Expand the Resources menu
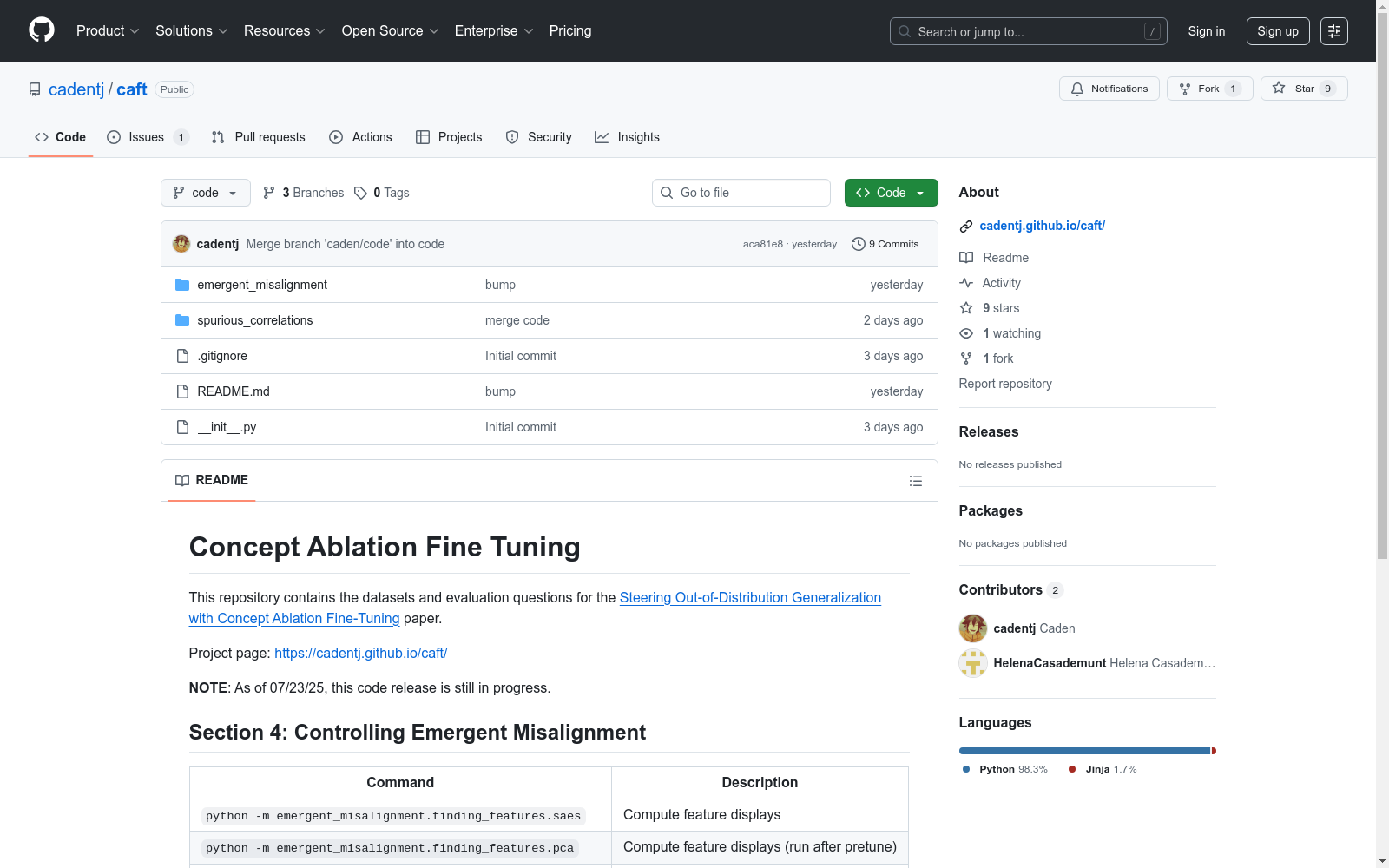This screenshot has height=868, width=1389. (x=285, y=31)
